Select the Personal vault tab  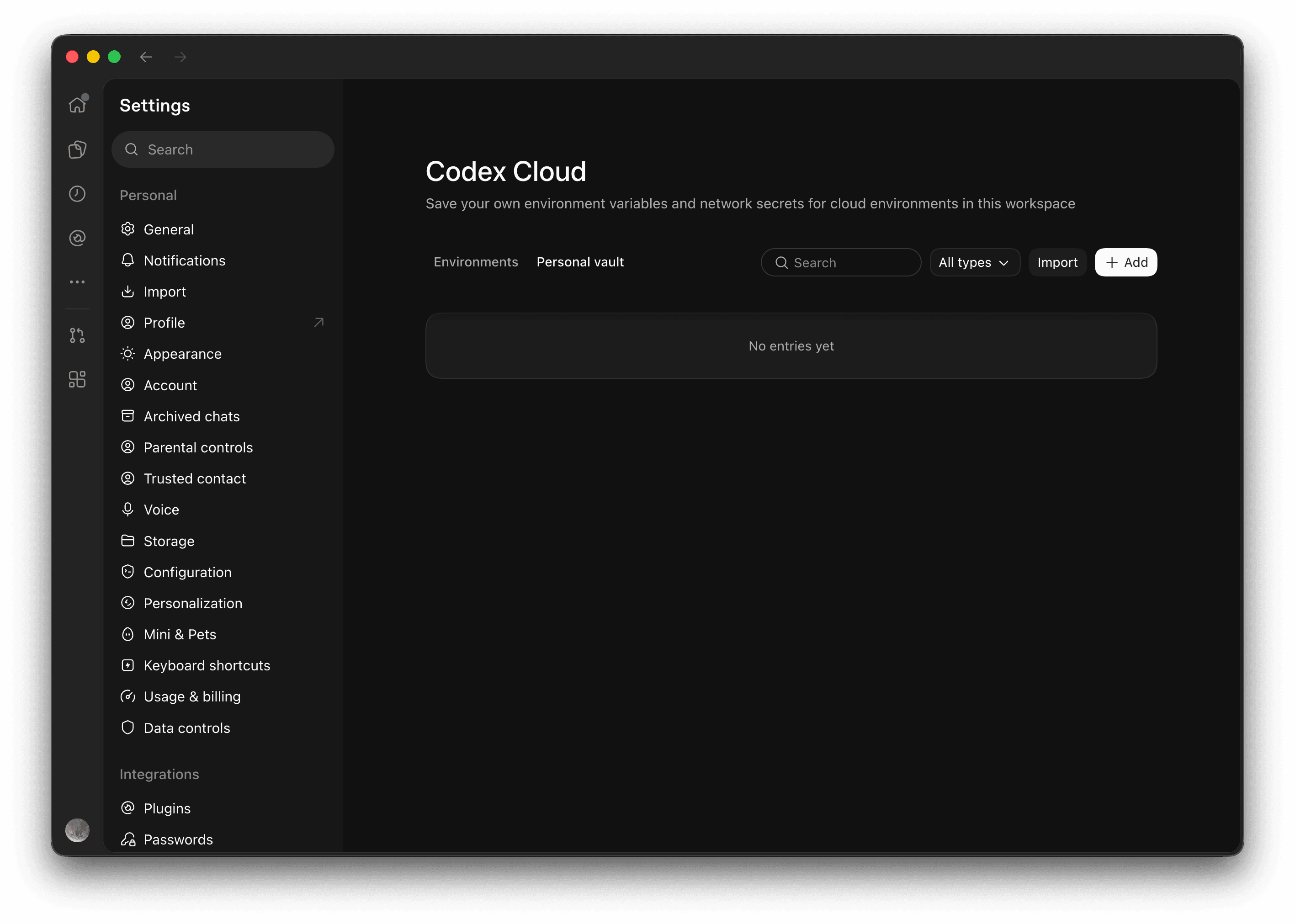tap(580, 262)
